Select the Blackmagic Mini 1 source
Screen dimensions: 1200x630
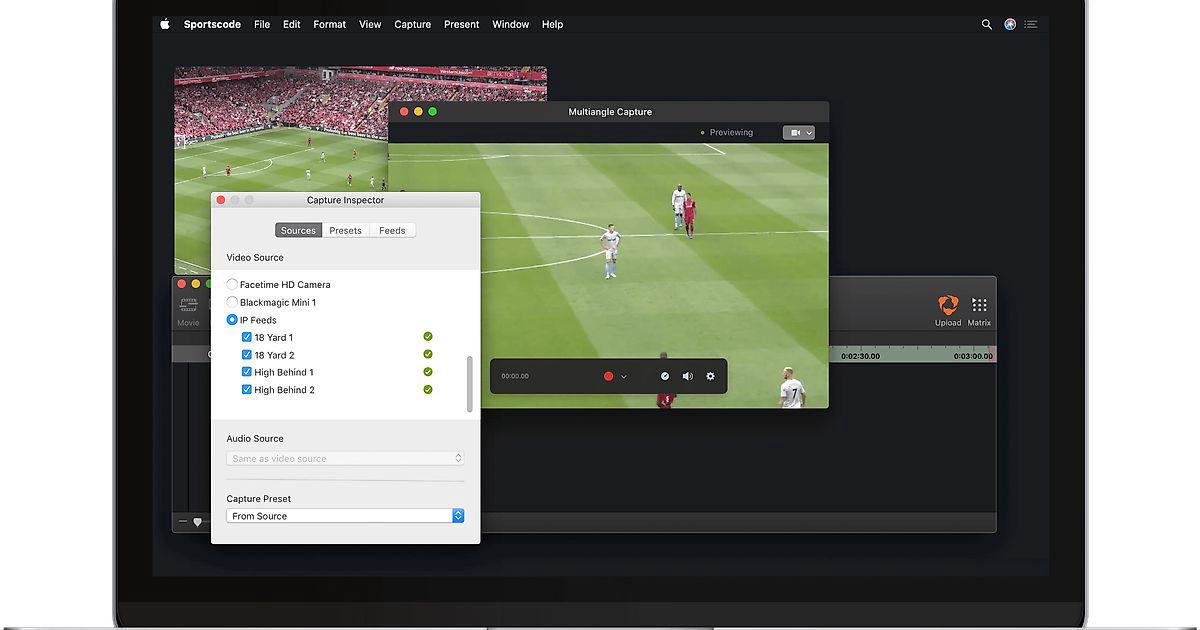point(233,302)
